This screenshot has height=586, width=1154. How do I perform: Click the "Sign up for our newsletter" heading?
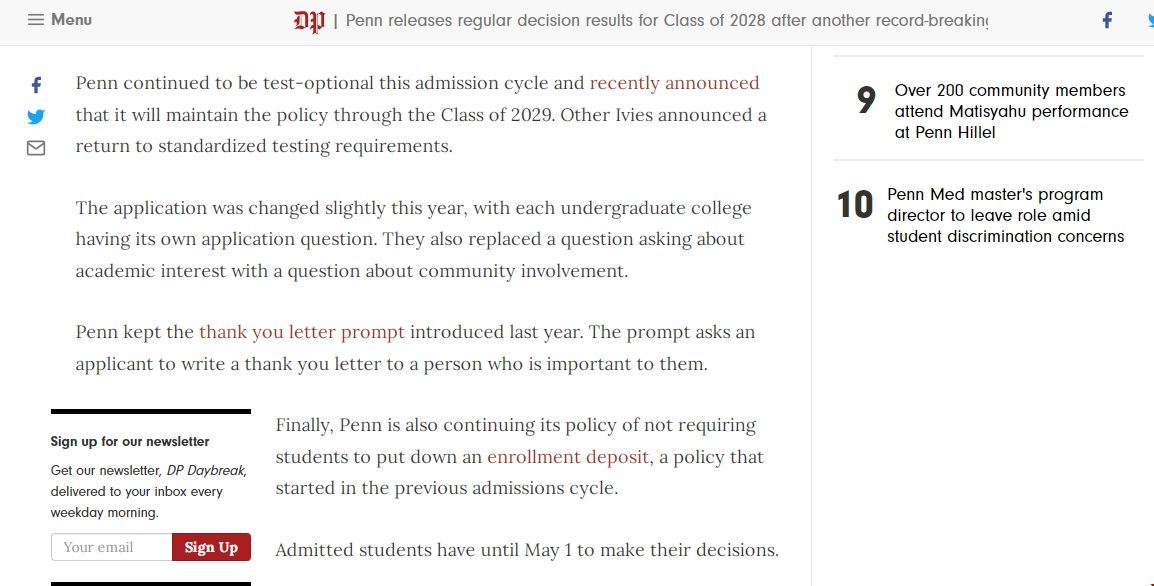130,442
